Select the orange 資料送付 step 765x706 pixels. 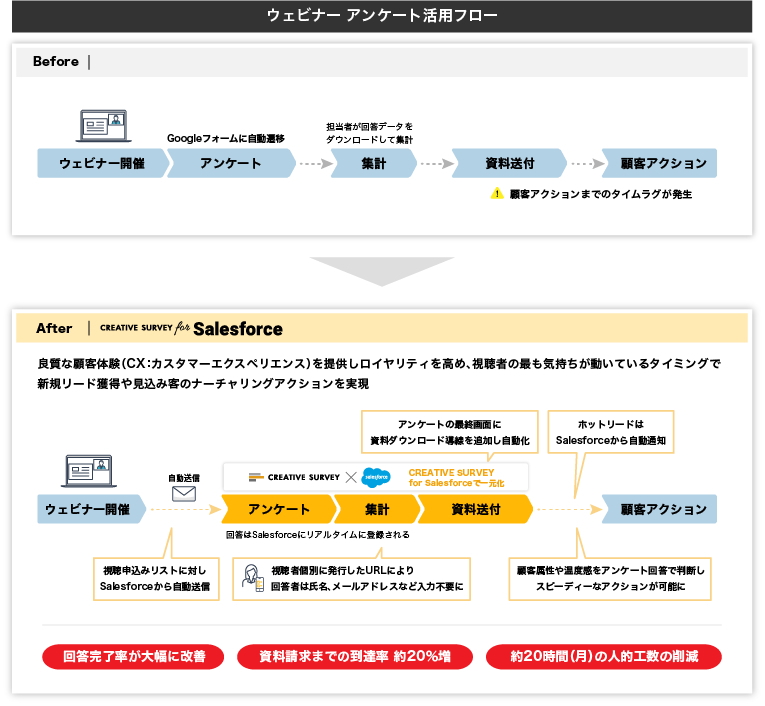(476, 509)
